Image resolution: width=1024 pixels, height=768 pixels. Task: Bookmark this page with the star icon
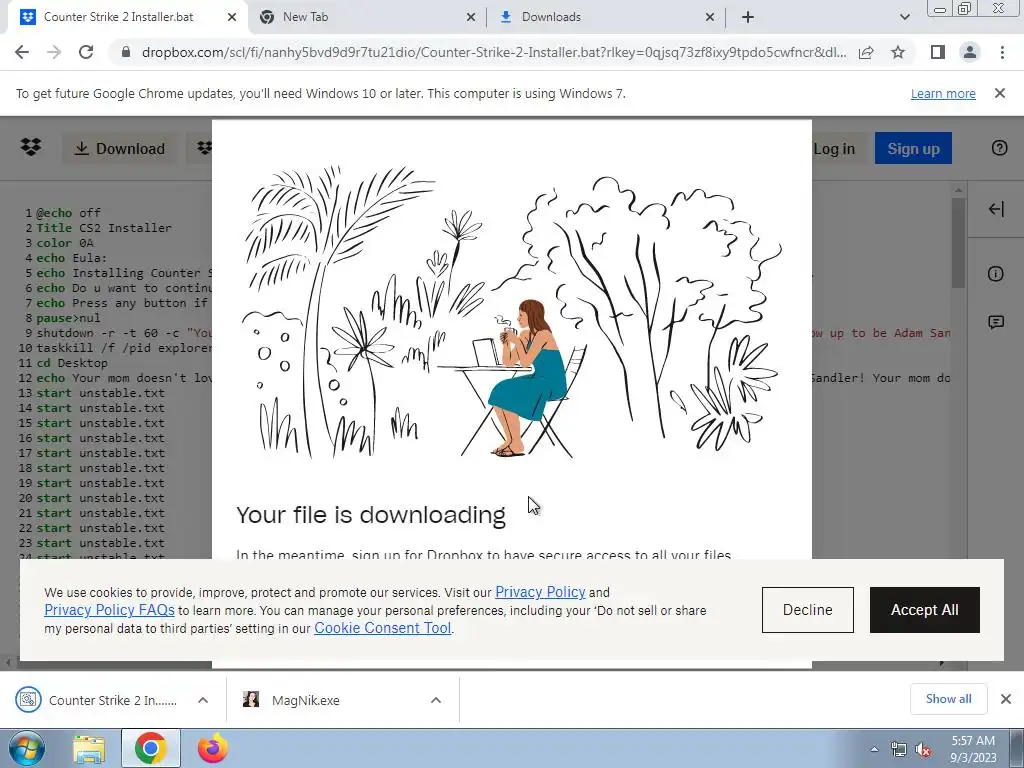tap(898, 52)
